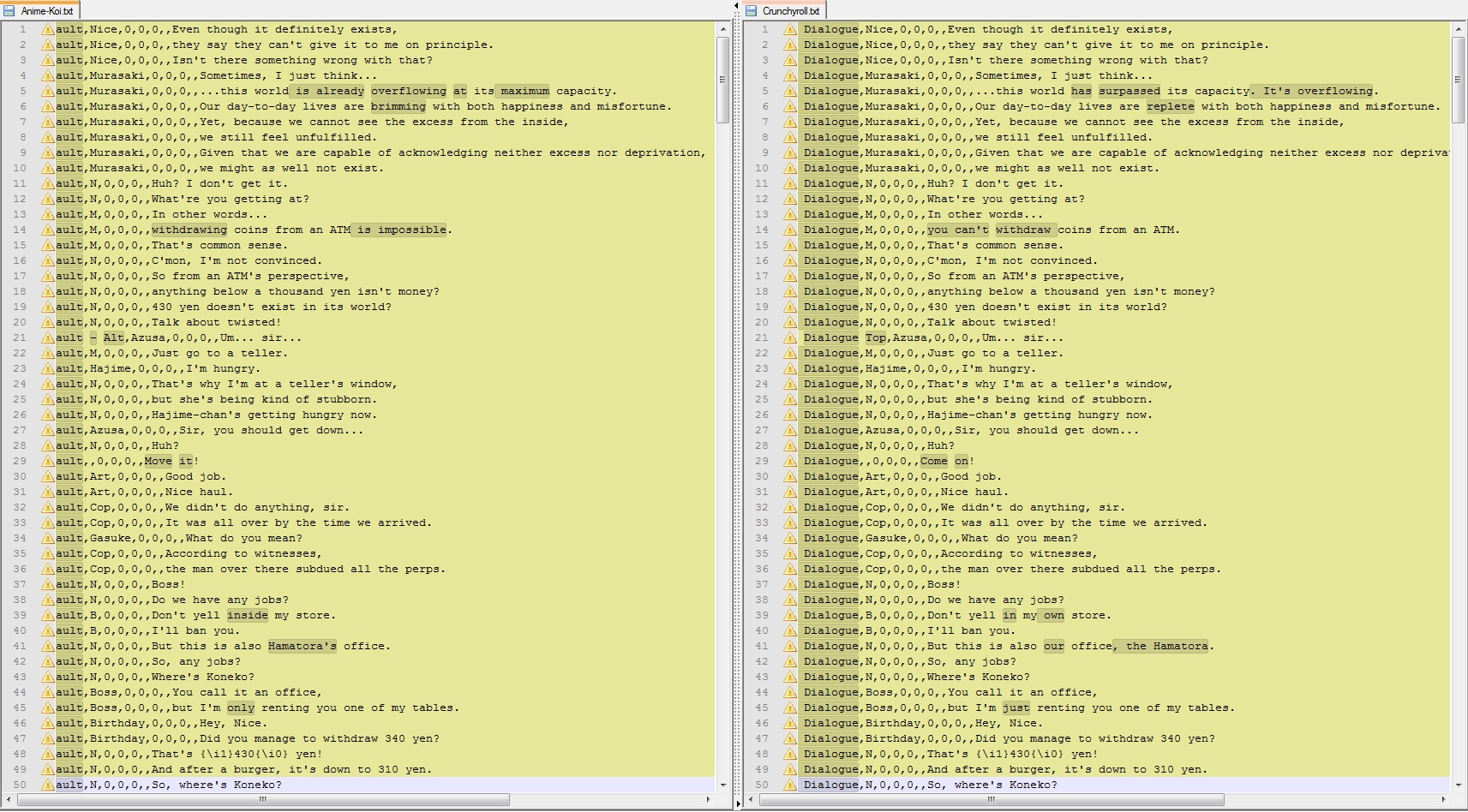Click highlighted 'own' in Crunchyroll line 39

click(x=1054, y=615)
